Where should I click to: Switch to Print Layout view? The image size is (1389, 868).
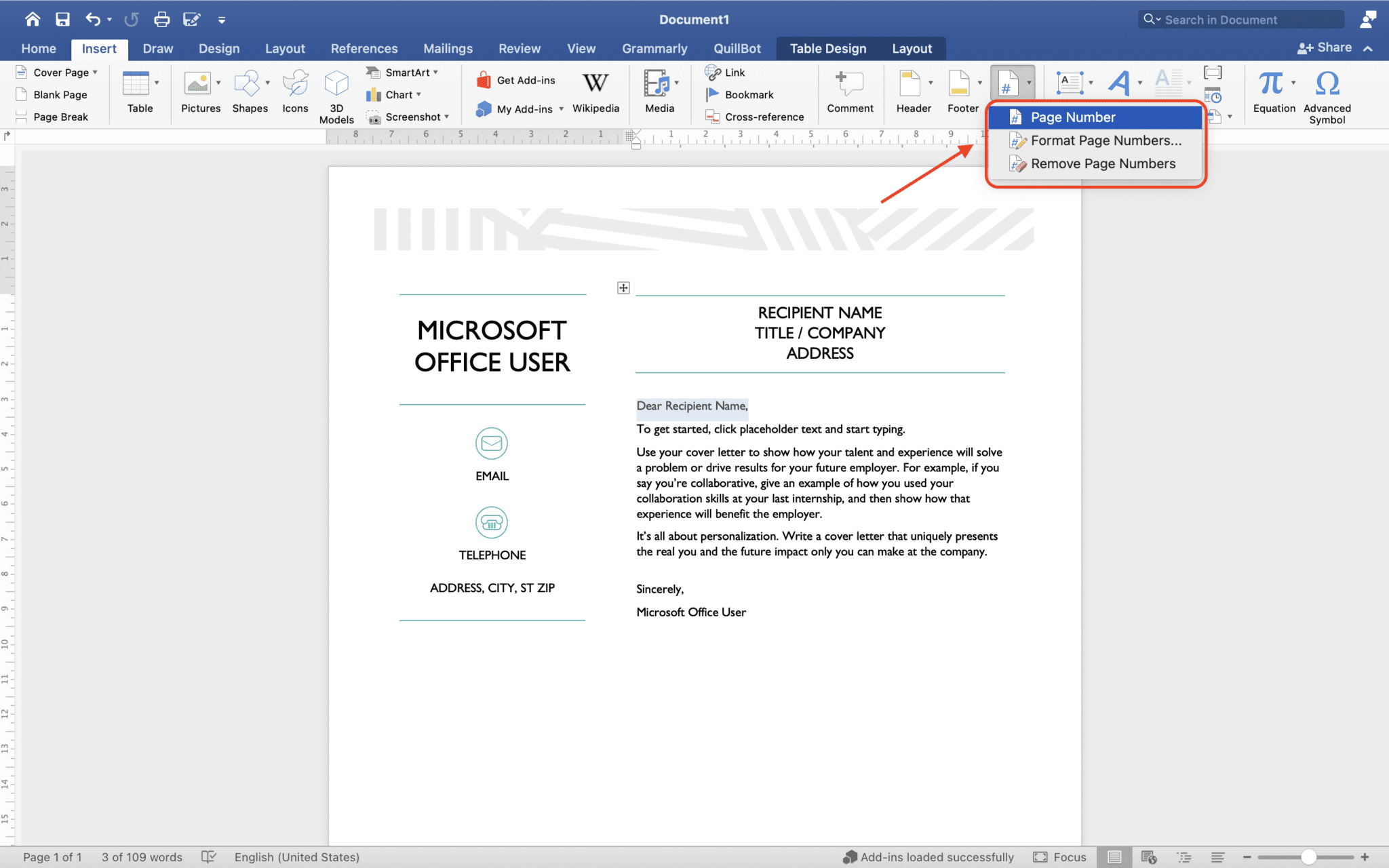tap(1114, 857)
